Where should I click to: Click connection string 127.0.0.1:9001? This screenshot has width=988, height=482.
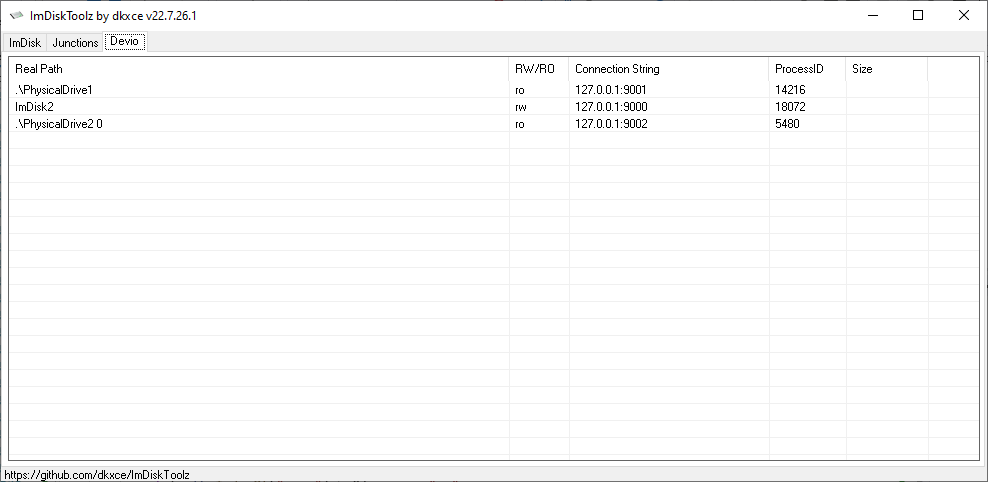tap(611, 90)
